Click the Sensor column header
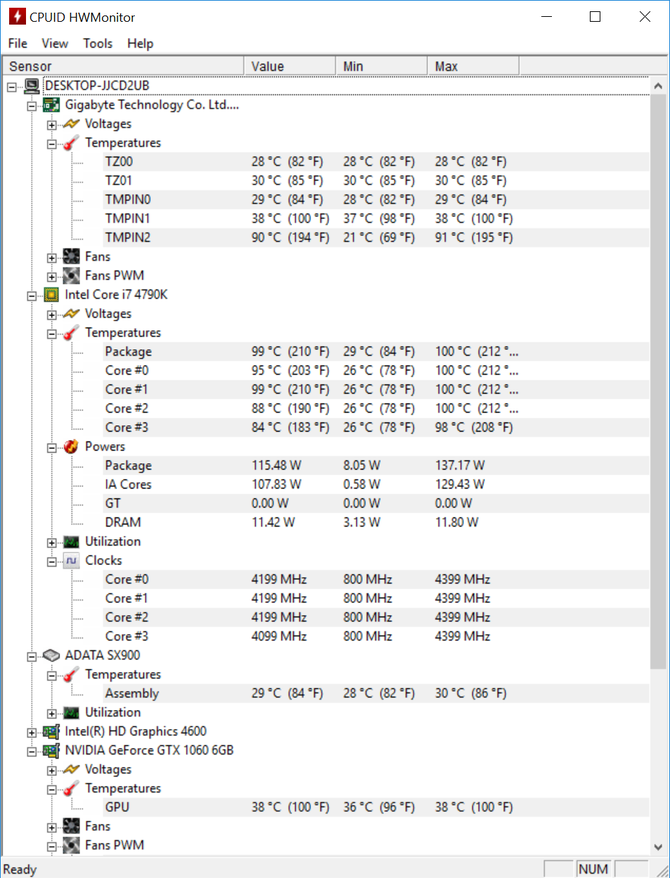Screen dimensions: 670x878 pyautogui.click(x=123, y=66)
